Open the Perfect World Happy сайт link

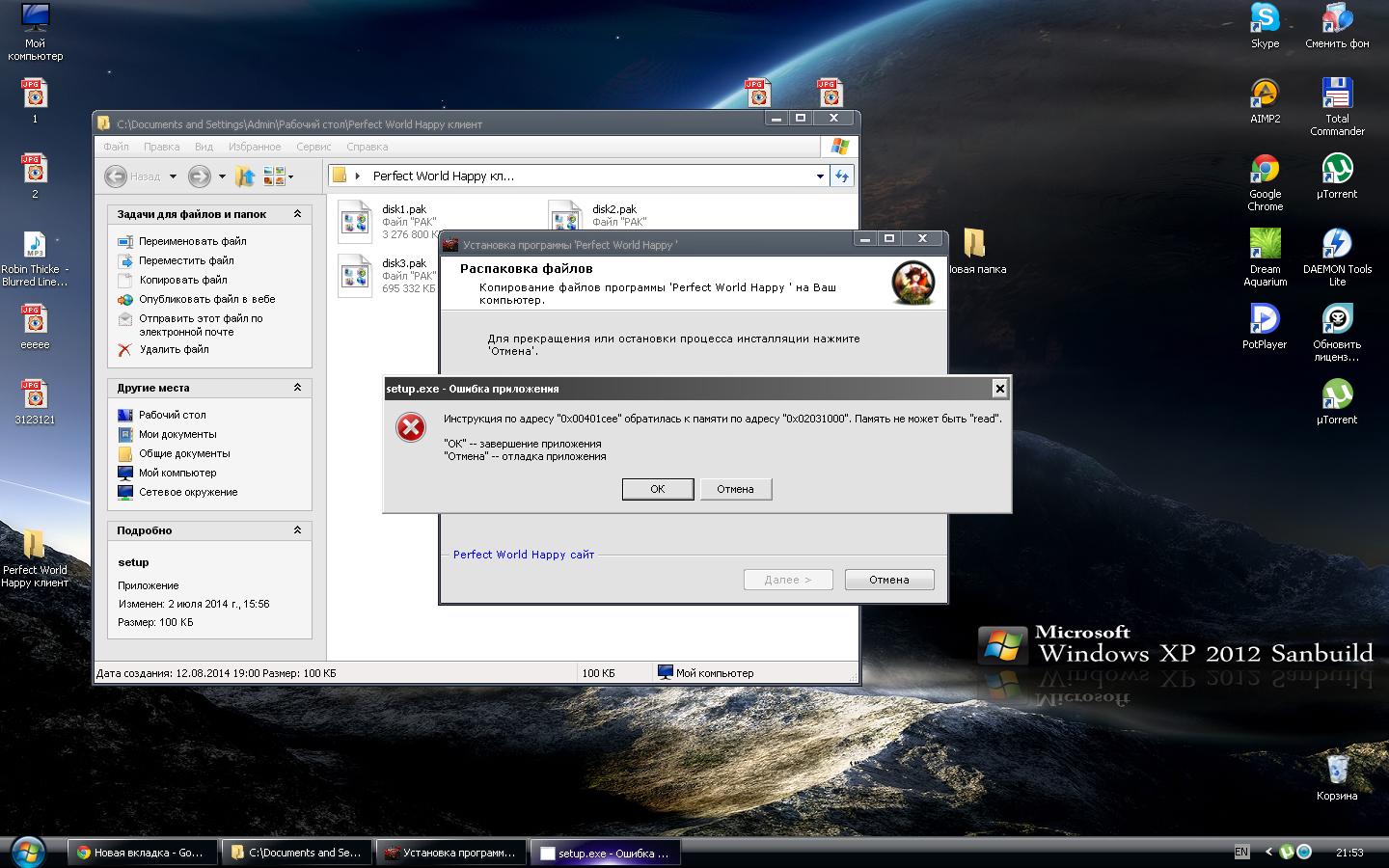(x=524, y=555)
